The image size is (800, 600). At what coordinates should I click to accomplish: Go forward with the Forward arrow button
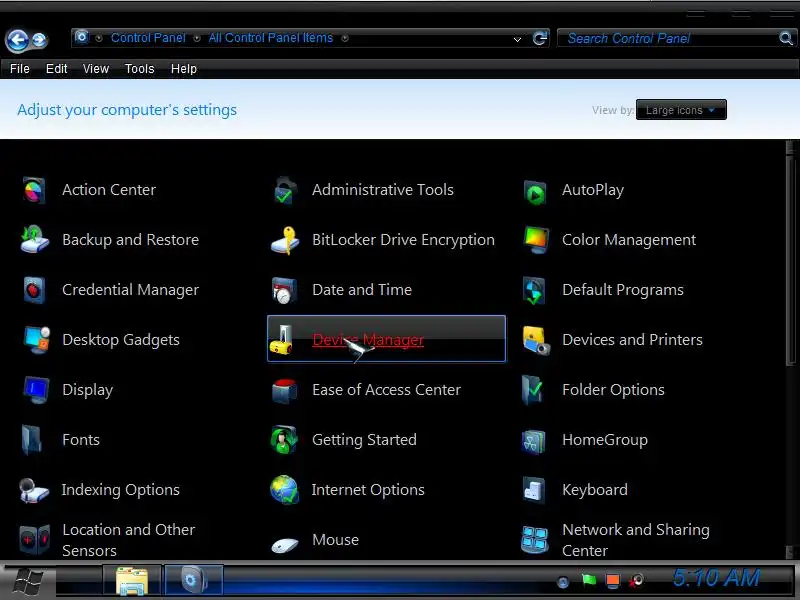coord(39,40)
